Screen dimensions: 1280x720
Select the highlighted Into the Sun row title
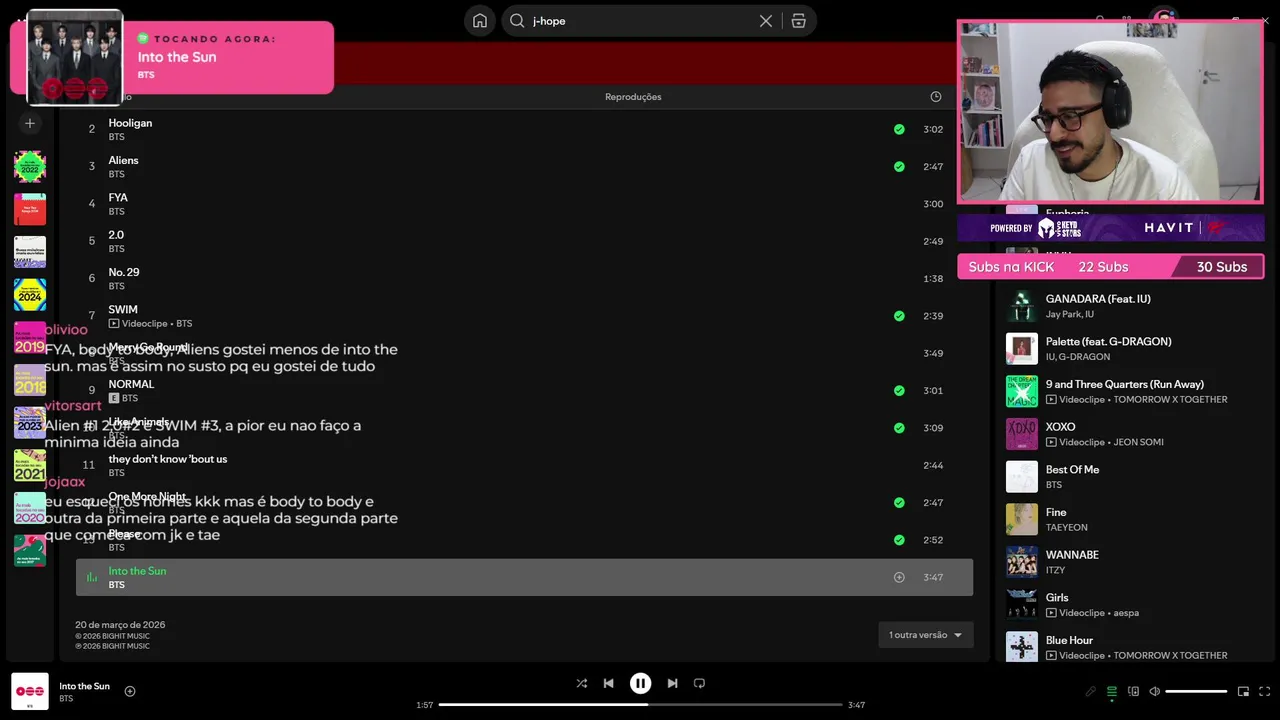click(x=137, y=571)
